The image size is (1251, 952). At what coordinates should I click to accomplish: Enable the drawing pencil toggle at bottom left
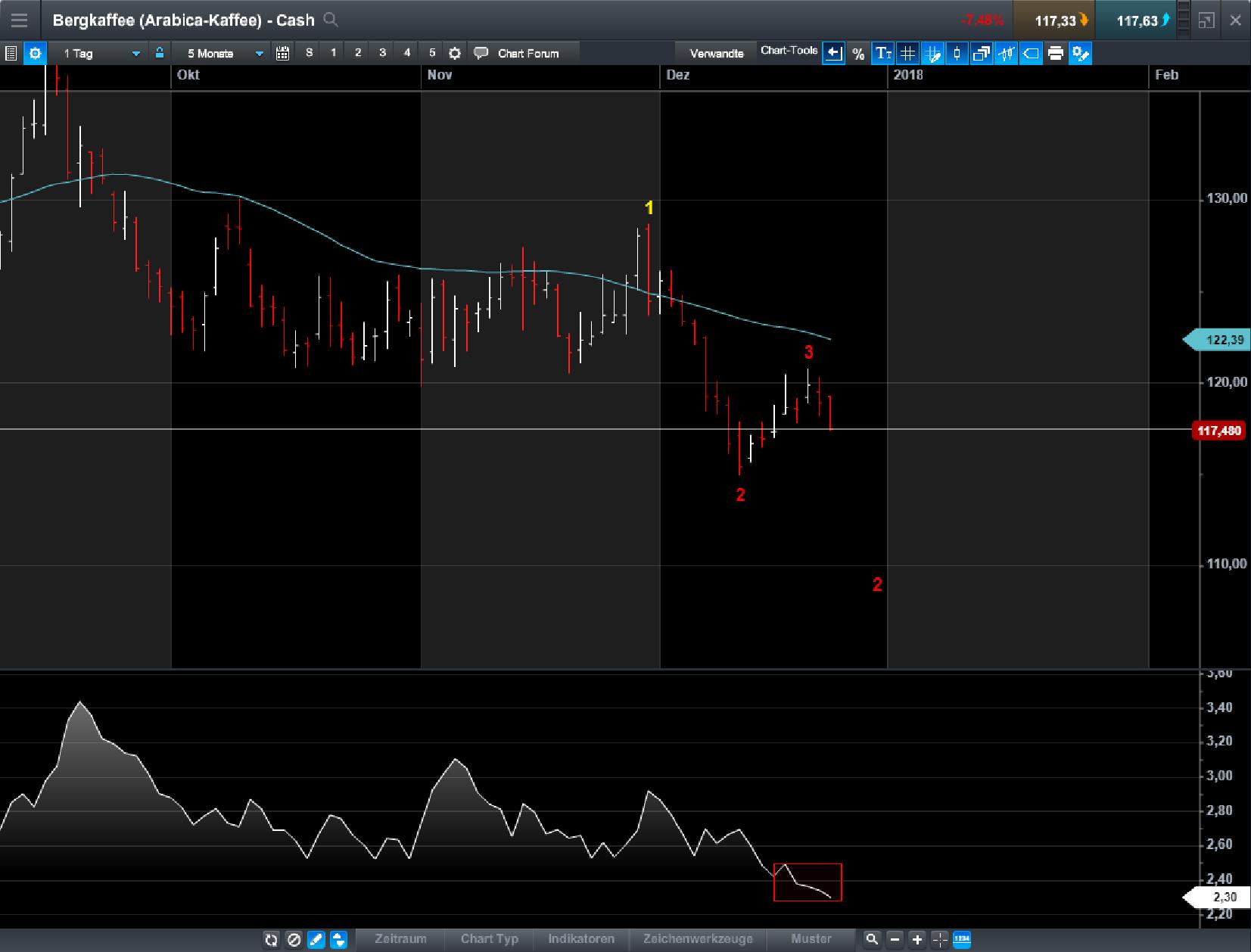tap(316, 939)
